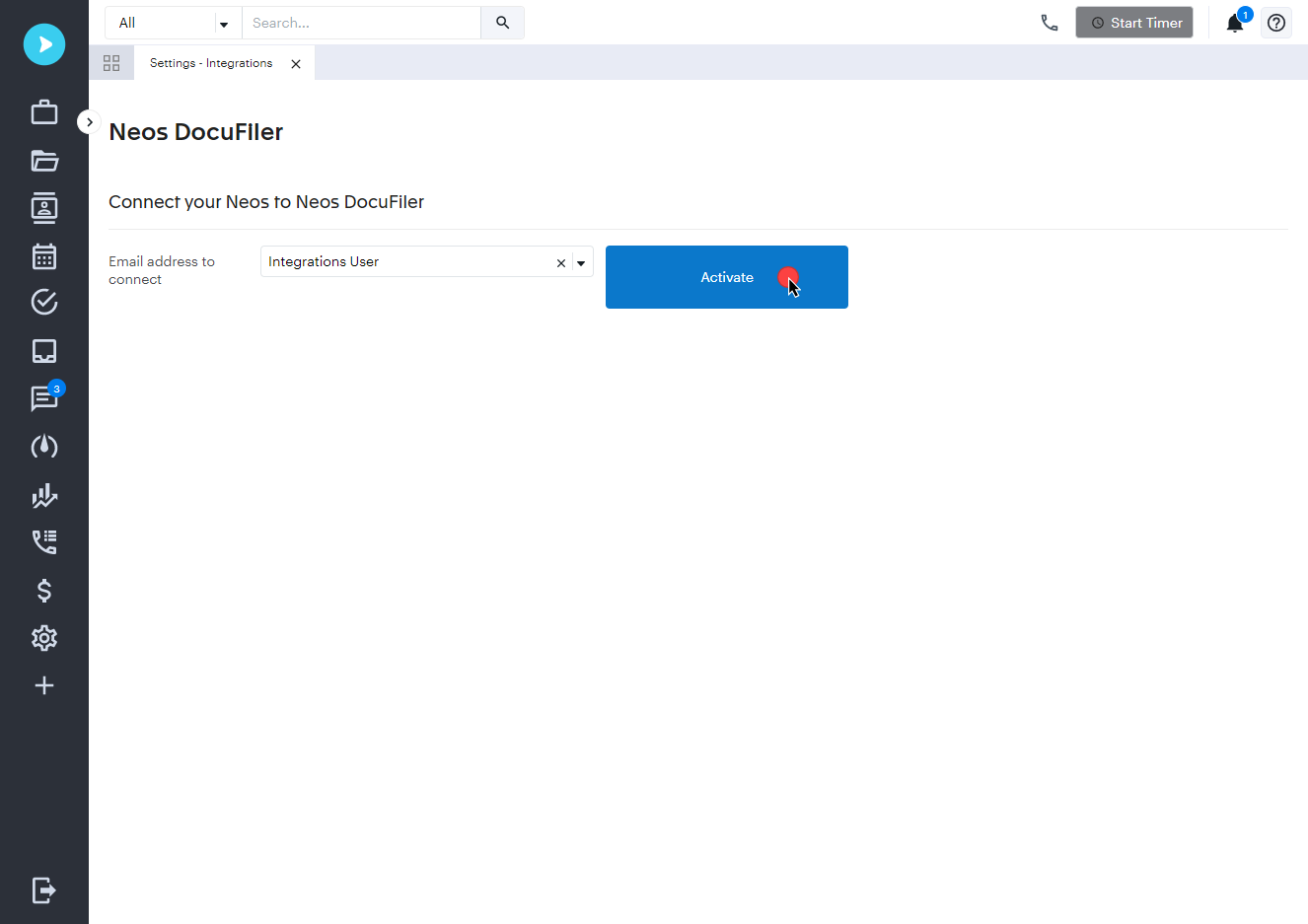
Task: Open notifications bell icon
Action: coord(1237,22)
